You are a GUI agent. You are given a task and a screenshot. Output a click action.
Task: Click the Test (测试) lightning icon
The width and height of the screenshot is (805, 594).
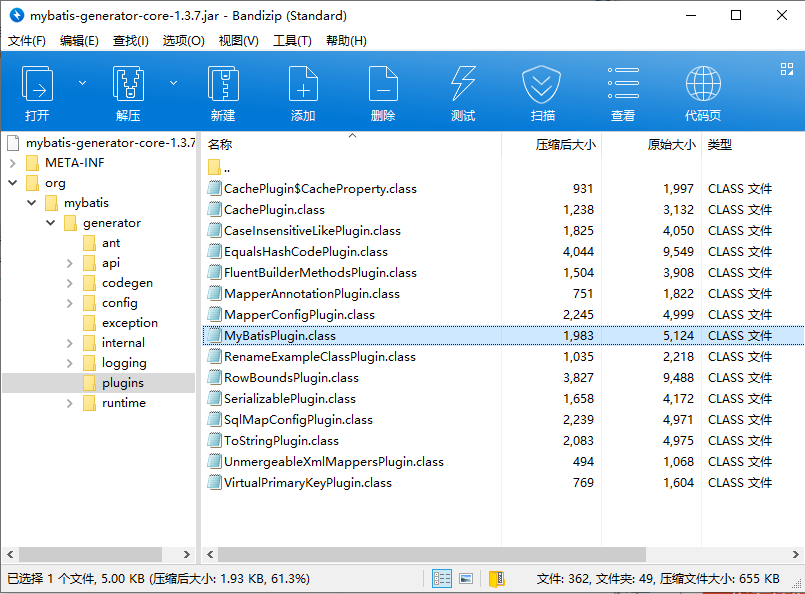(x=463, y=84)
